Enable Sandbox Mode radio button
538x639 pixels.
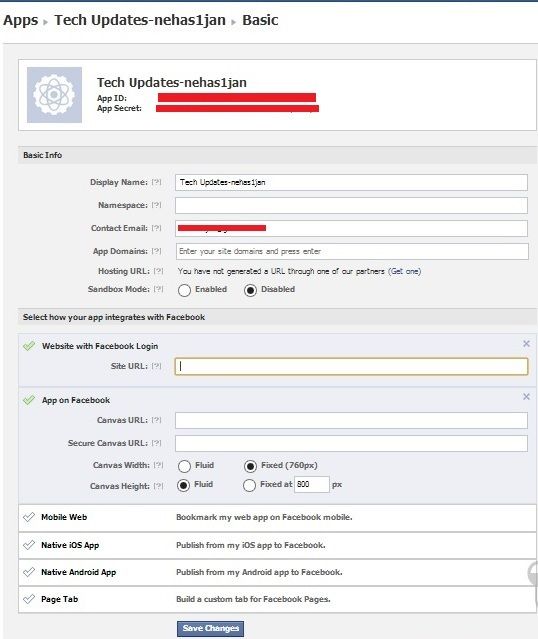pyautogui.click(x=184, y=290)
